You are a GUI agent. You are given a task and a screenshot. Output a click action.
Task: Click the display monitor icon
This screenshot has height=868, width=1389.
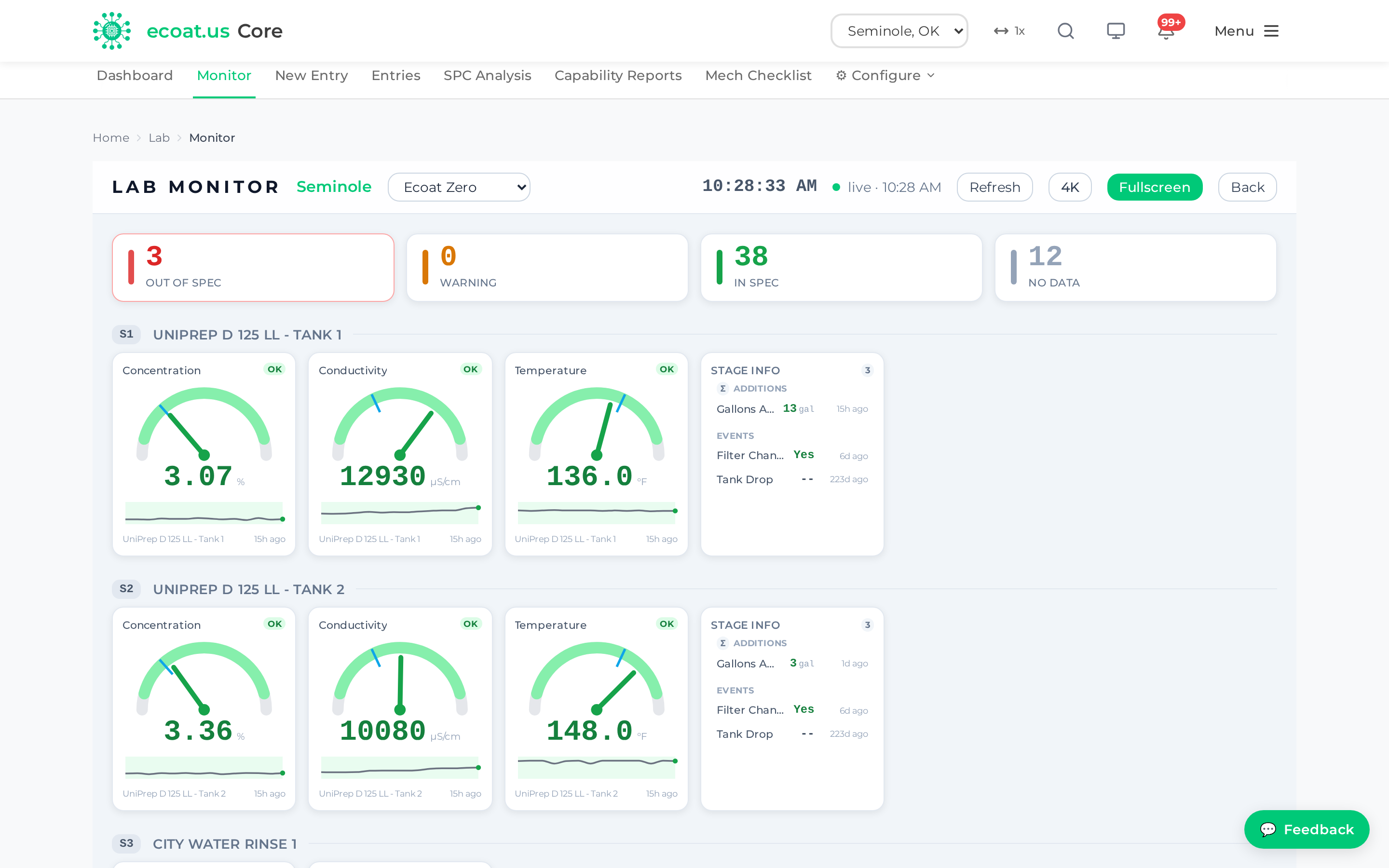[x=1115, y=31]
